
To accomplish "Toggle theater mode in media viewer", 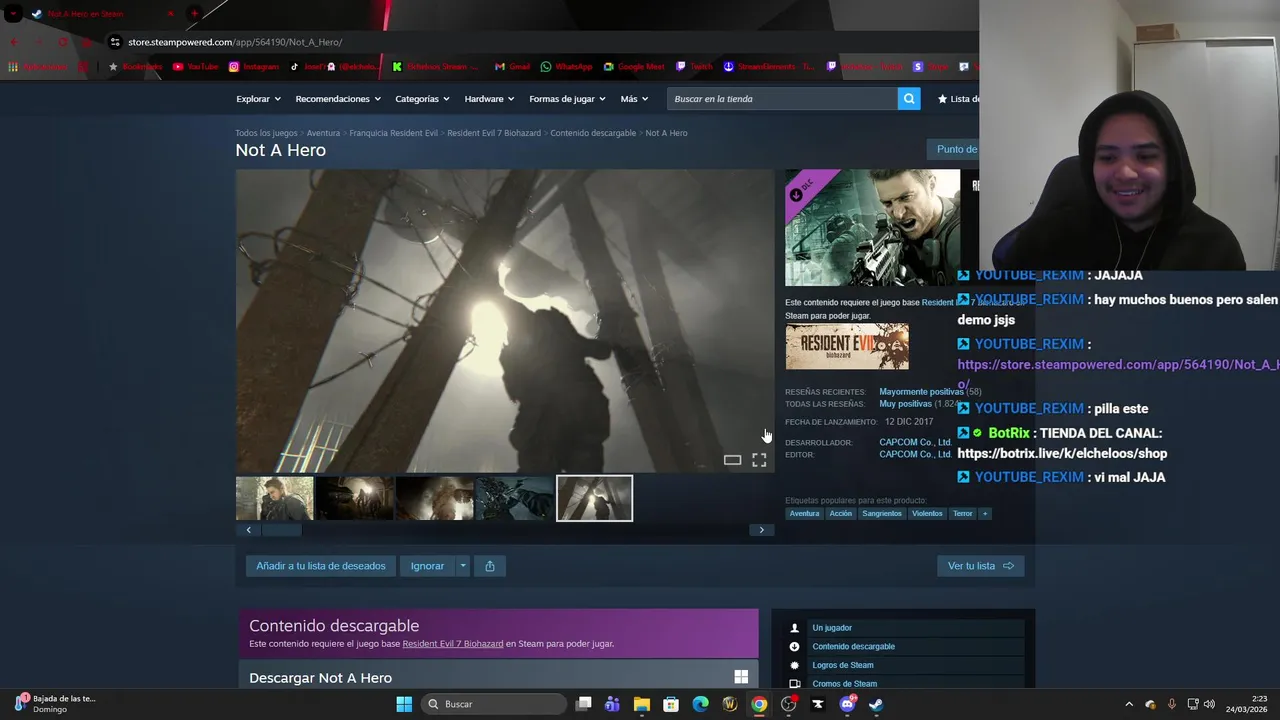I will click(732, 460).
